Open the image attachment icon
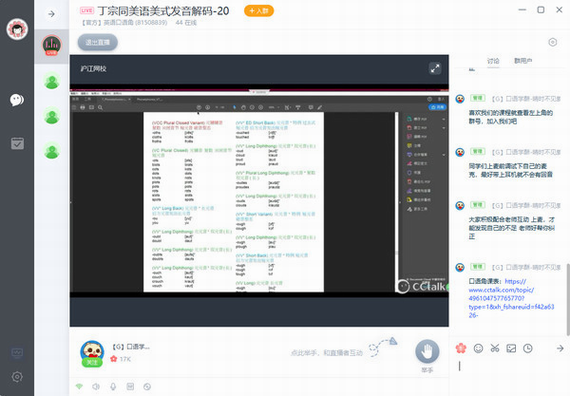 pos(511,348)
